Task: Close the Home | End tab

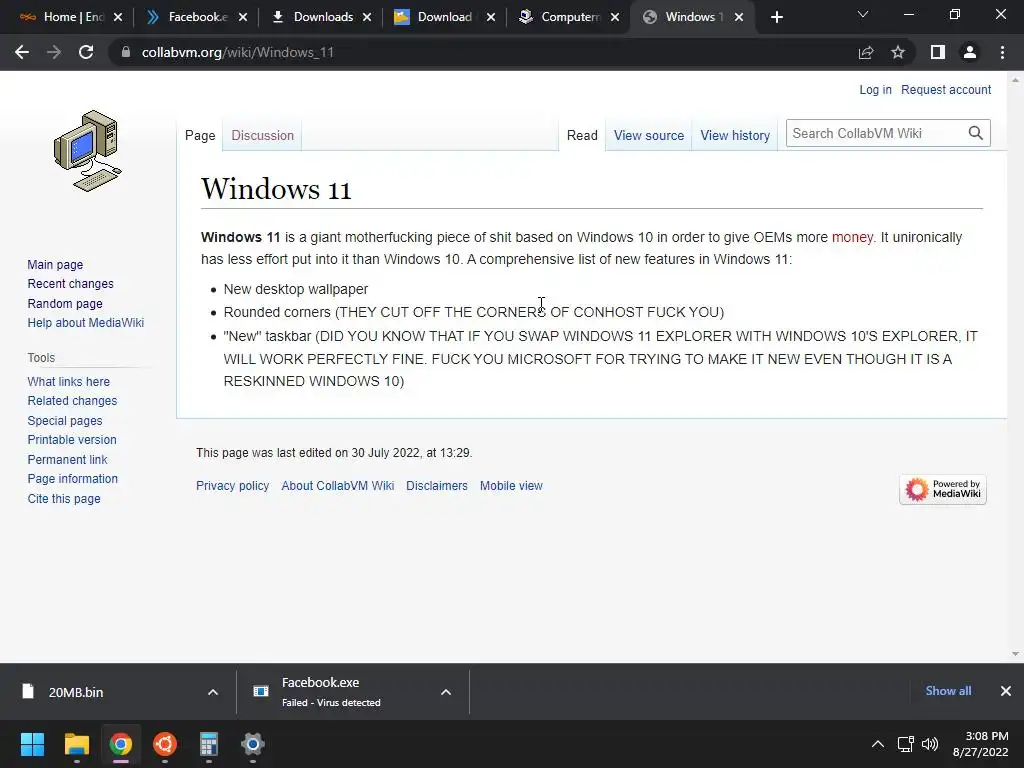Action: [118, 17]
